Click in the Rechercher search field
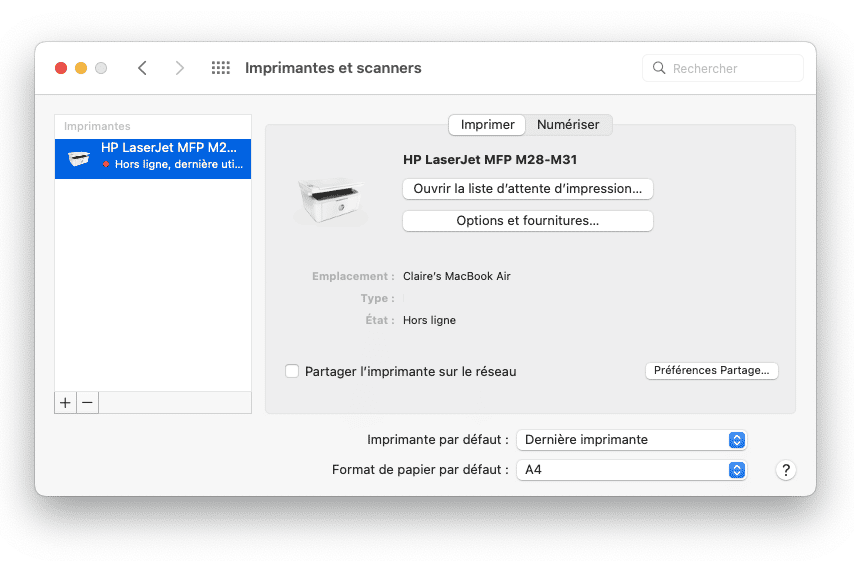 723,68
